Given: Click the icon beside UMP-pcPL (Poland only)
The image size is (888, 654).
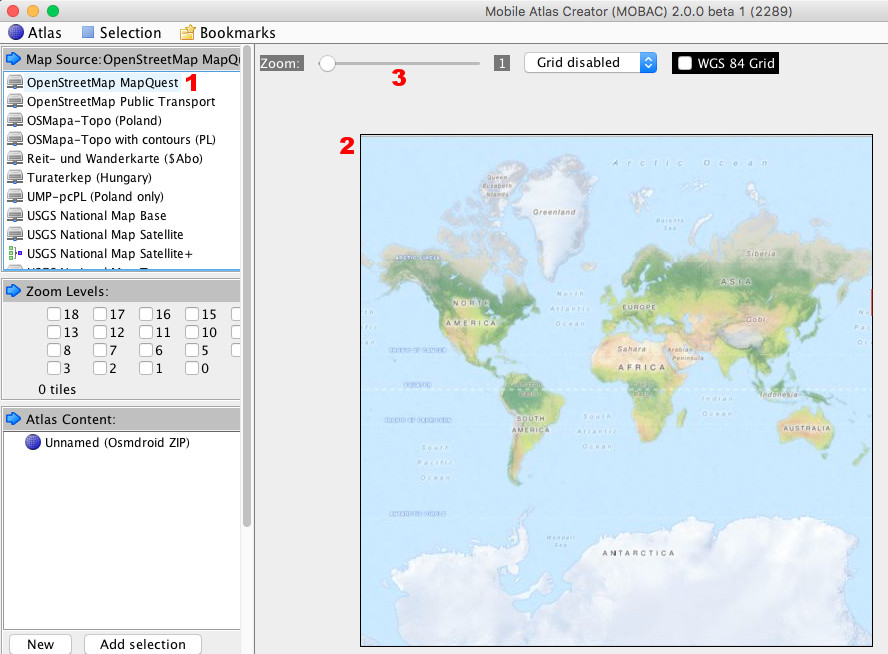Looking at the screenshot, I should [15, 196].
